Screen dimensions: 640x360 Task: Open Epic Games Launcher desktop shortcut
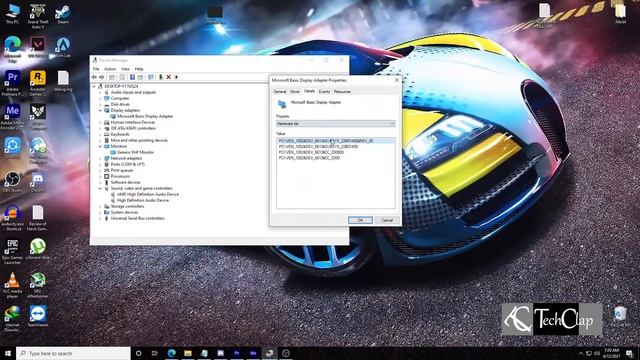point(13,252)
